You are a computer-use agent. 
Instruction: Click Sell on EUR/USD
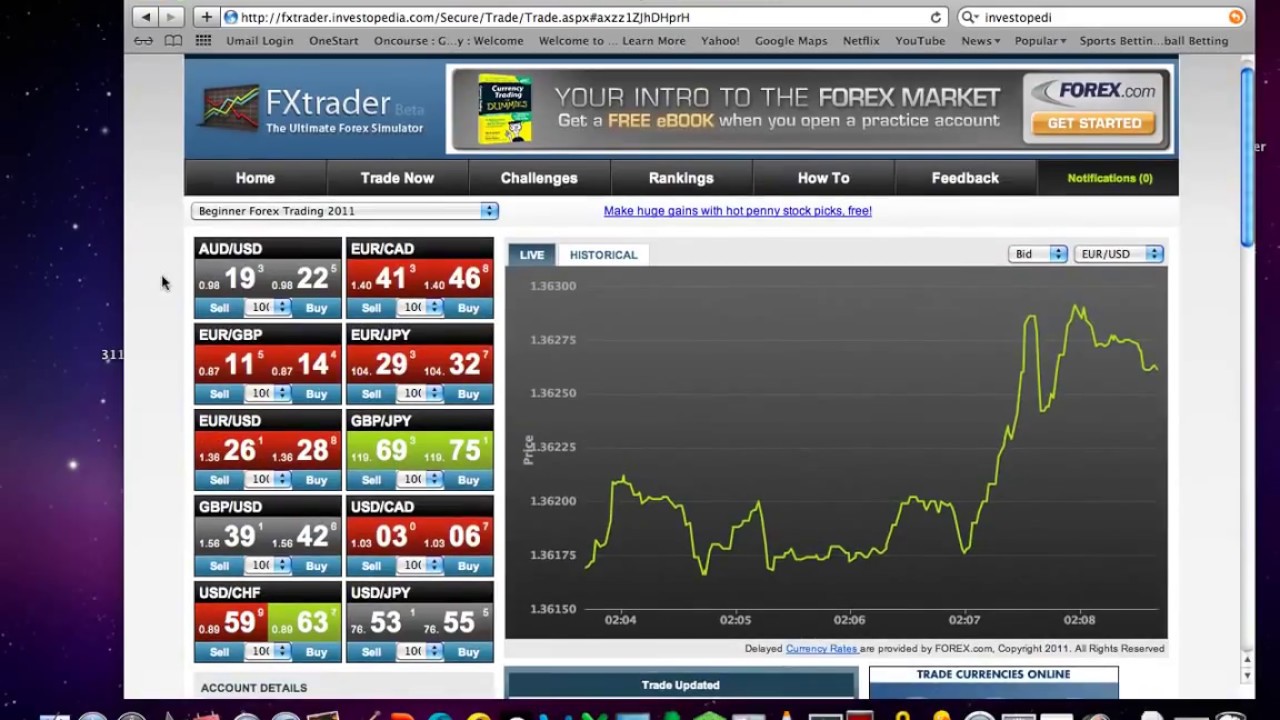[219, 480]
